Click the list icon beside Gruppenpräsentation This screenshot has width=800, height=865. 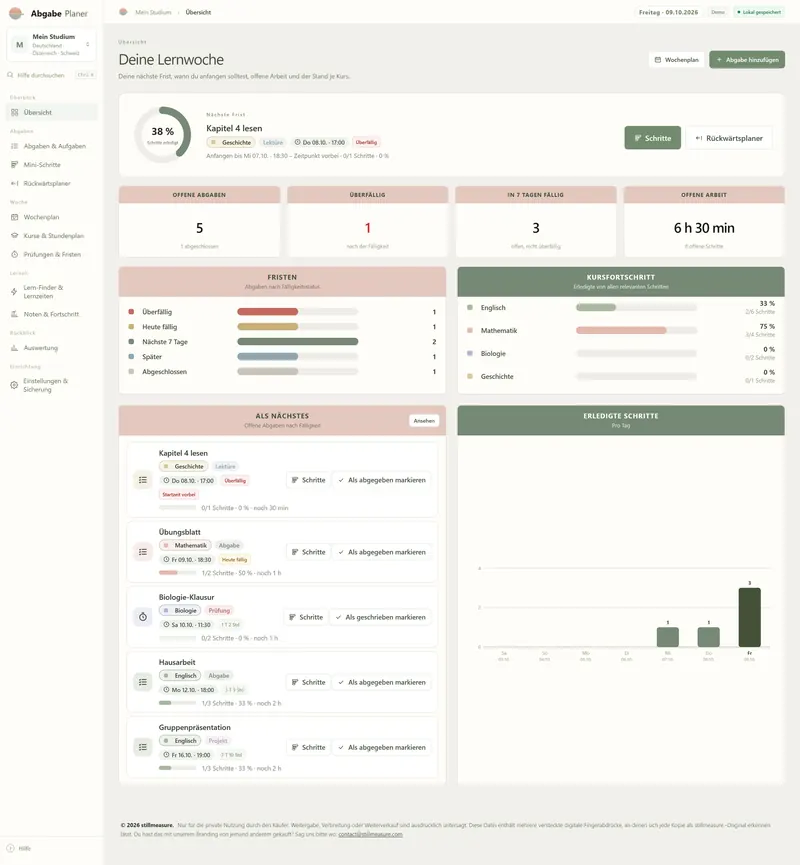coord(143,747)
